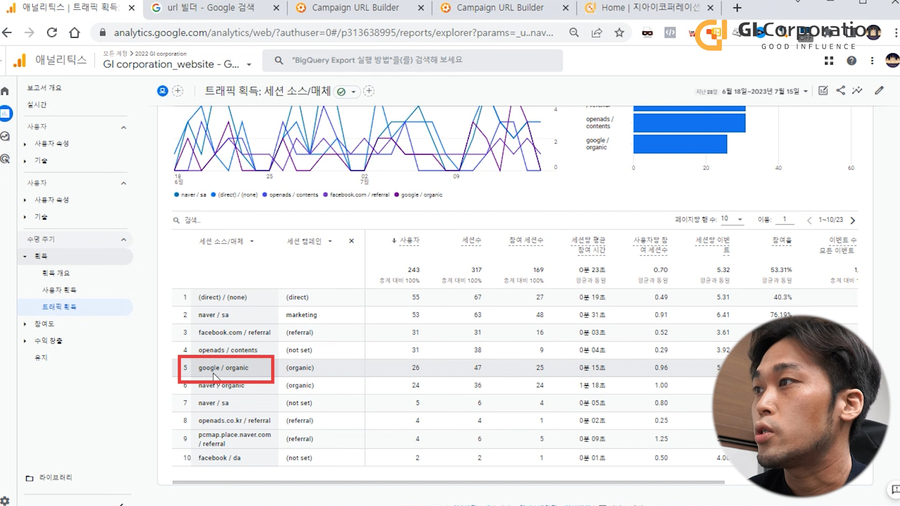Viewport: 900px width, 506px height.
Task: Open 보고서 개요 in sidebar
Action: click(44, 88)
